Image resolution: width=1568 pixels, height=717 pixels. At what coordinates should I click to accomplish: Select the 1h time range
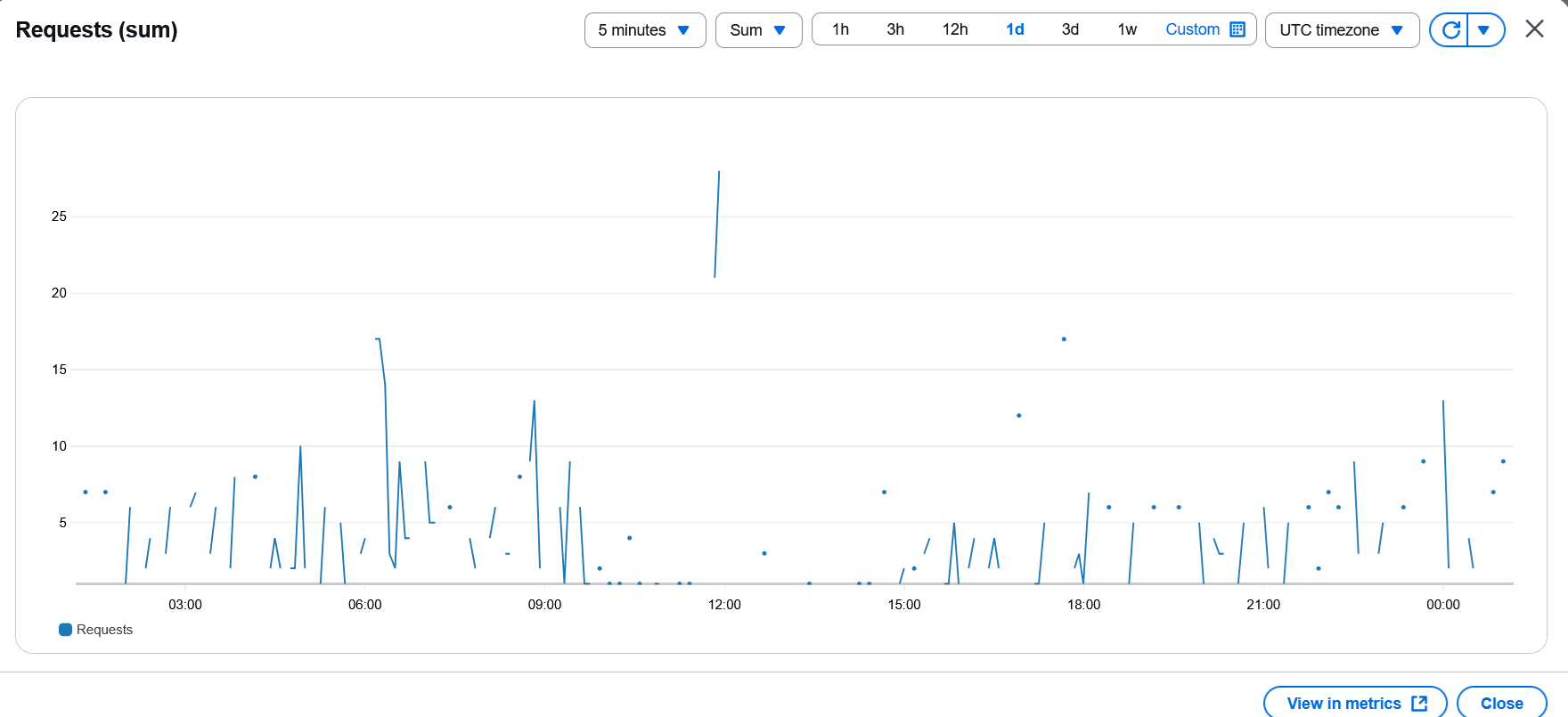tap(840, 29)
